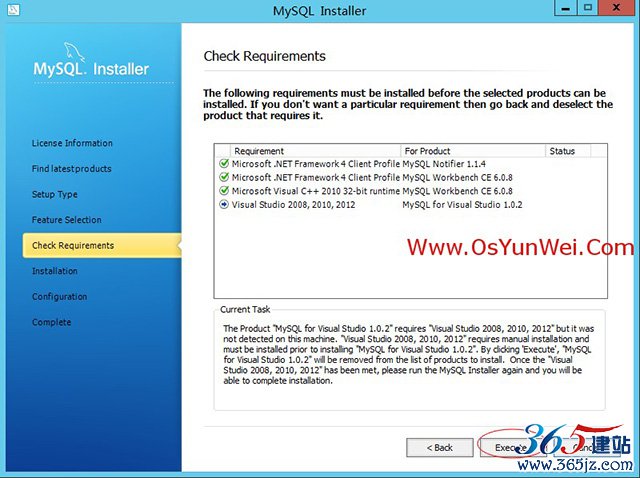Select the Setup Type step
640x478 pixels.
(x=55, y=194)
